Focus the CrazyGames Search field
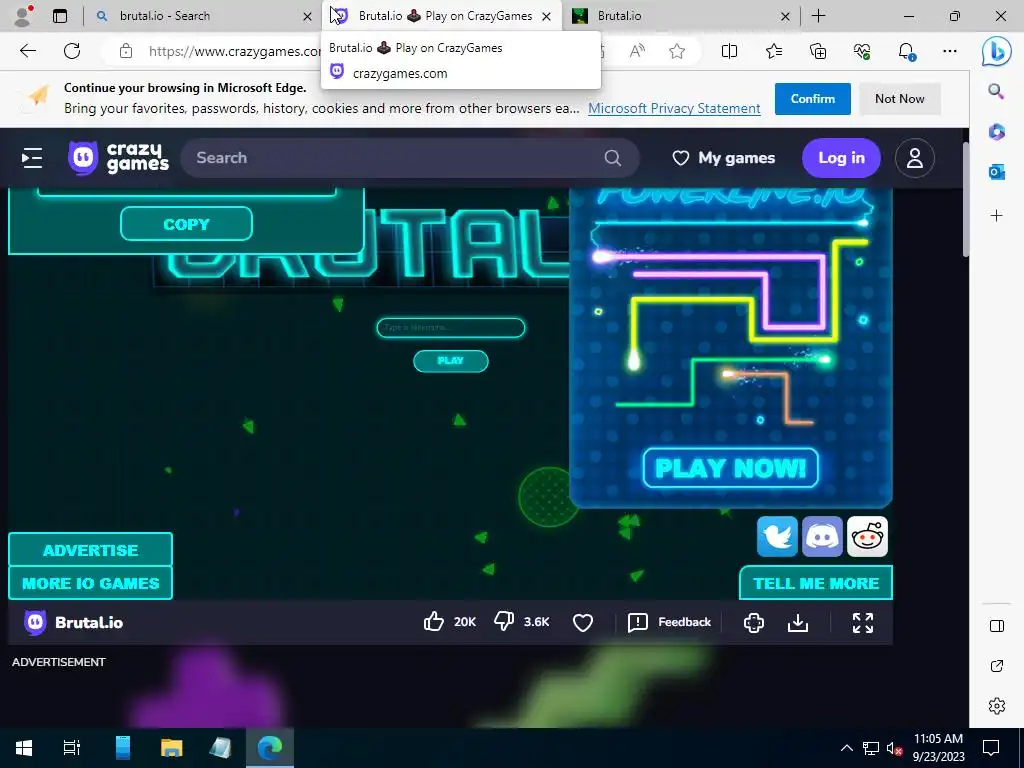Viewport: 1024px width, 768px height. [409, 157]
